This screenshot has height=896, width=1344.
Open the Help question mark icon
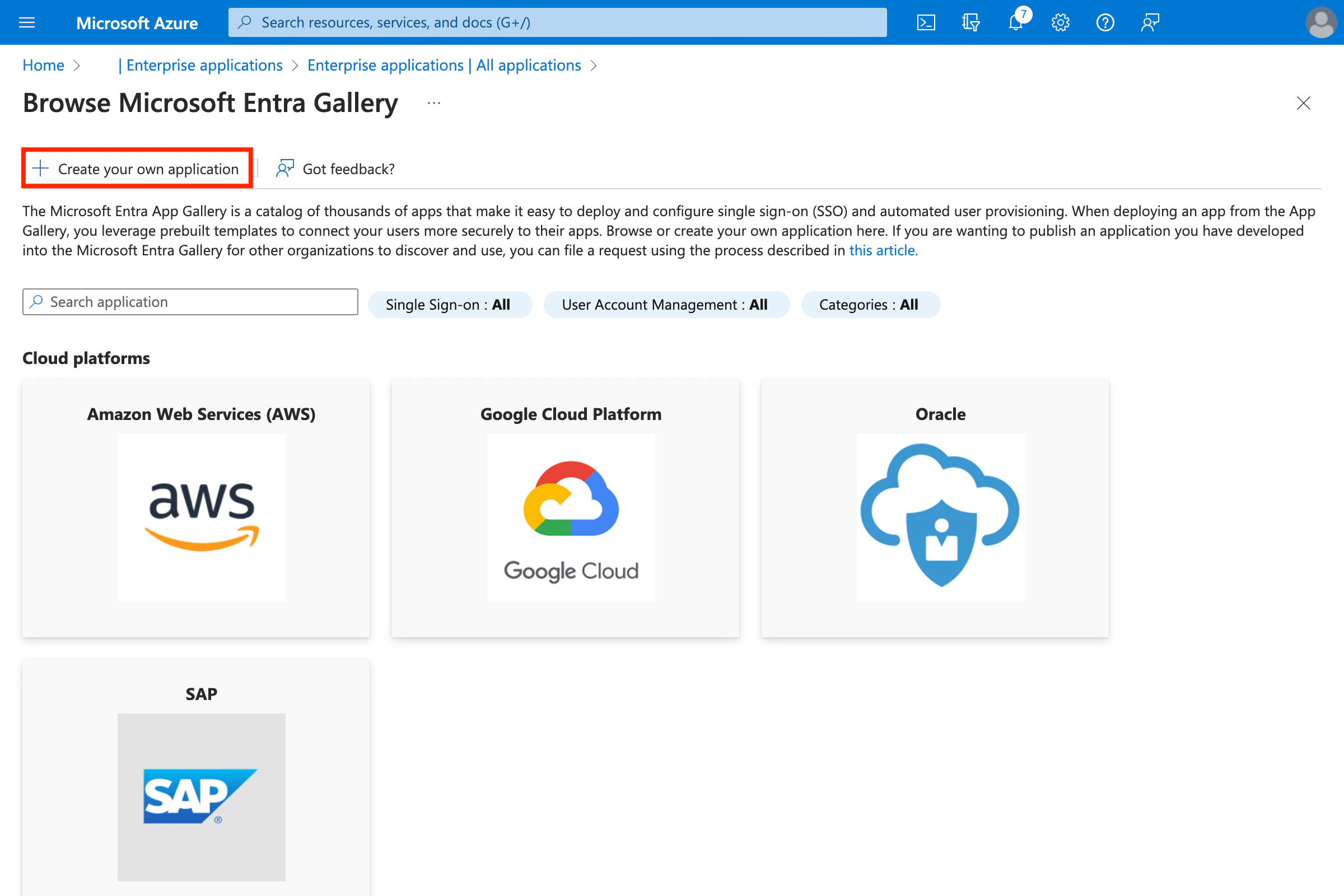click(1104, 22)
